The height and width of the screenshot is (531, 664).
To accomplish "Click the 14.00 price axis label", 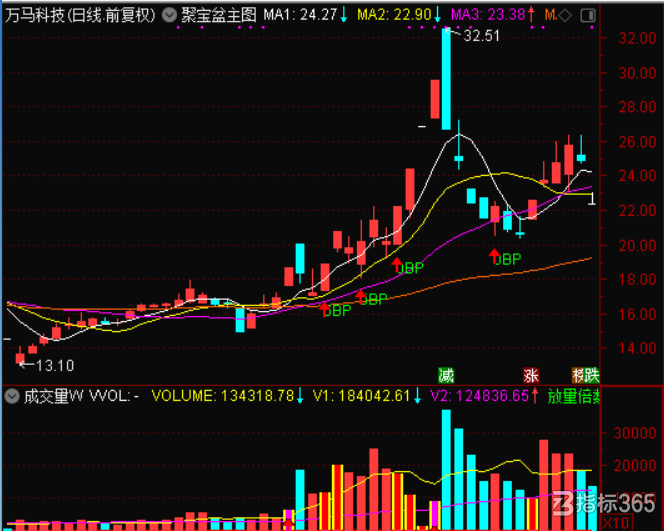I will coord(637,348).
